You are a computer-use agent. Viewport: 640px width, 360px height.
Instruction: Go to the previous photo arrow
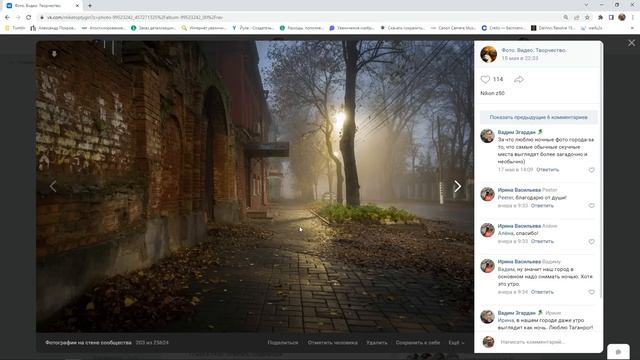click(x=53, y=186)
